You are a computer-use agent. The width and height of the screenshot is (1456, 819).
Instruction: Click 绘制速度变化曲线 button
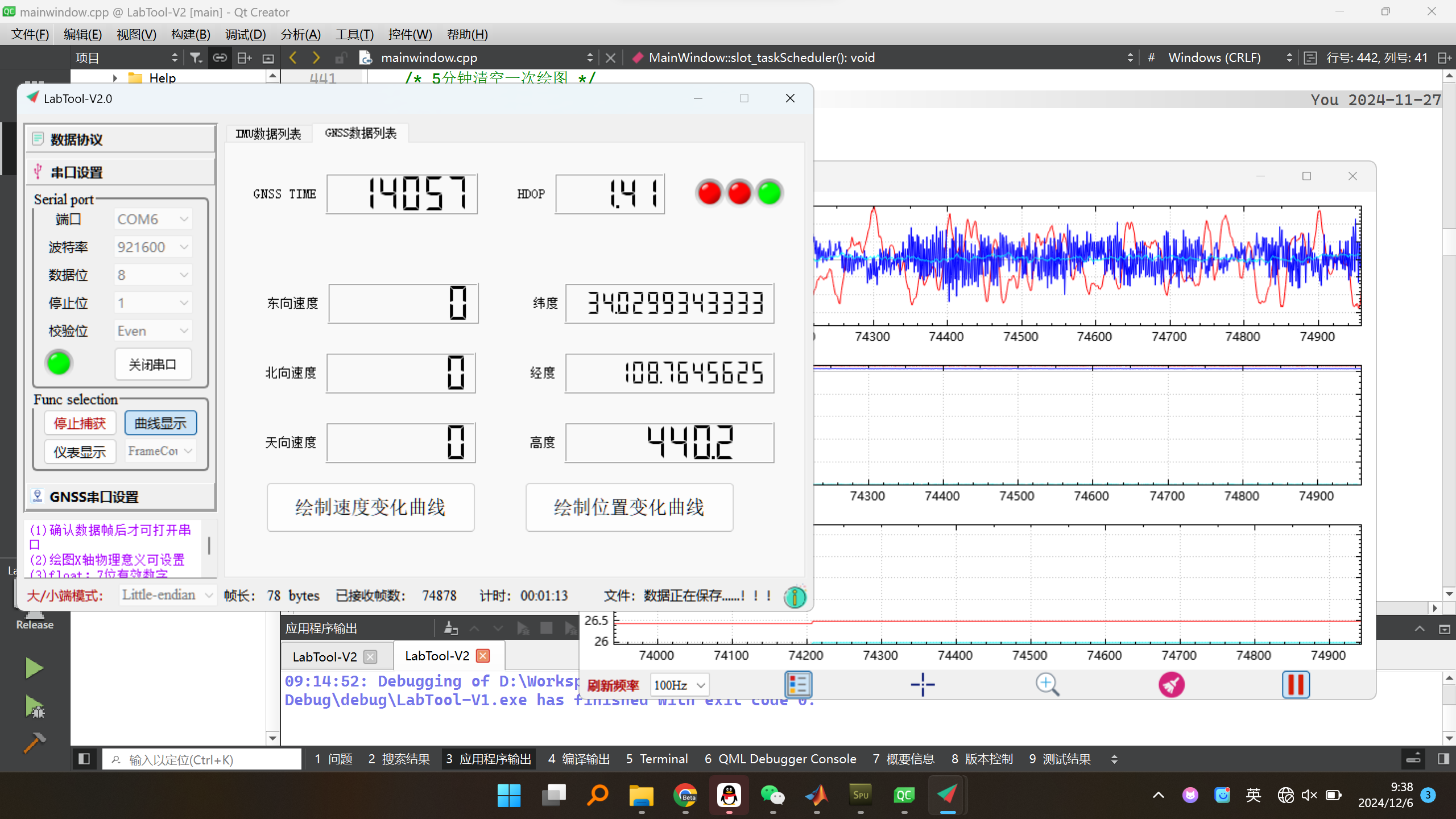370,507
